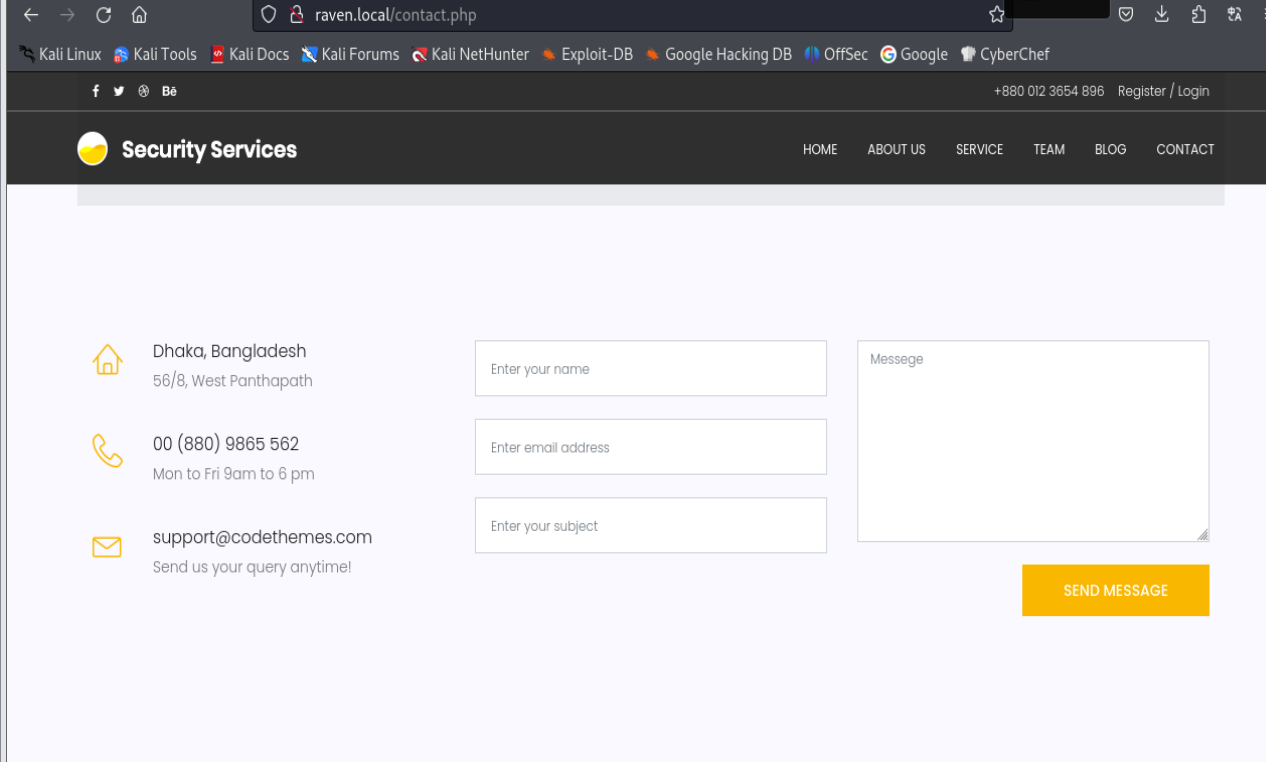
Task: Bookmark this page with the star icon
Action: pos(996,15)
